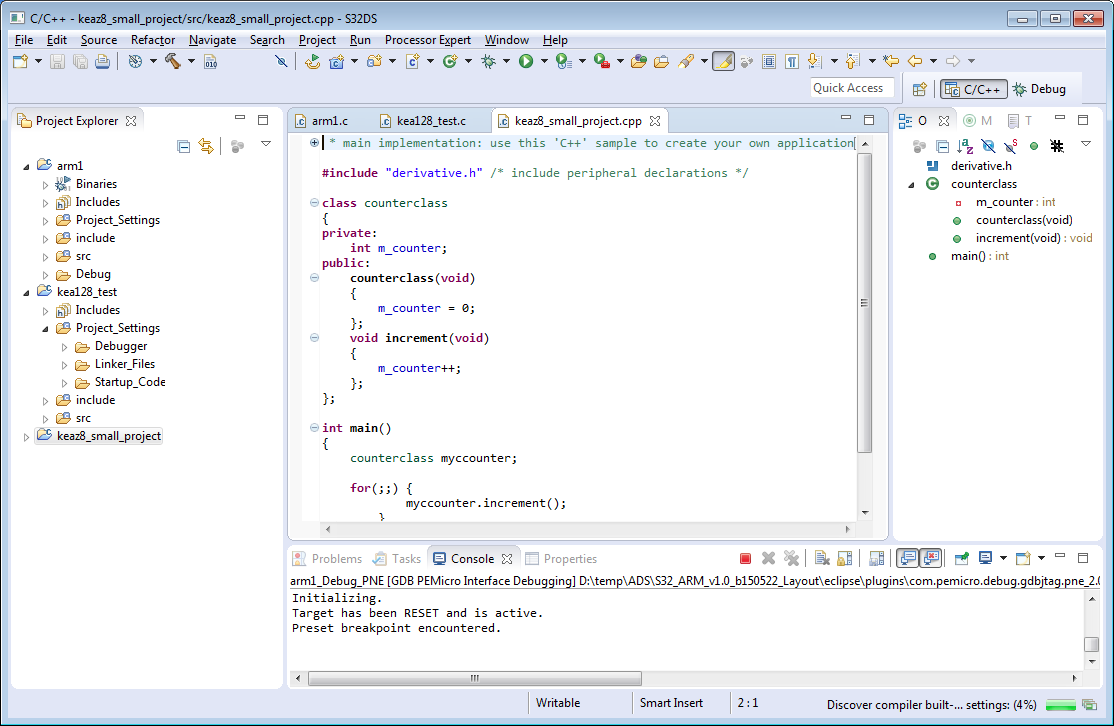Toggle Mark Occurrences highlighter in toolbar
Image resolution: width=1114 pixels, height=726 pixels.
coord(724,62)
